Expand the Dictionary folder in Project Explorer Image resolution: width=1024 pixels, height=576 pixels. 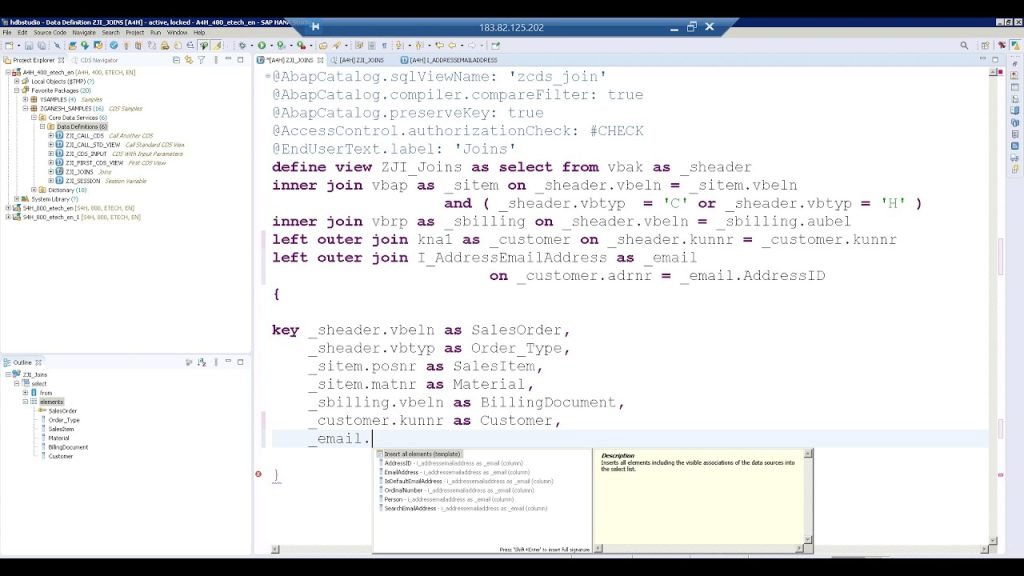(34, 190)
